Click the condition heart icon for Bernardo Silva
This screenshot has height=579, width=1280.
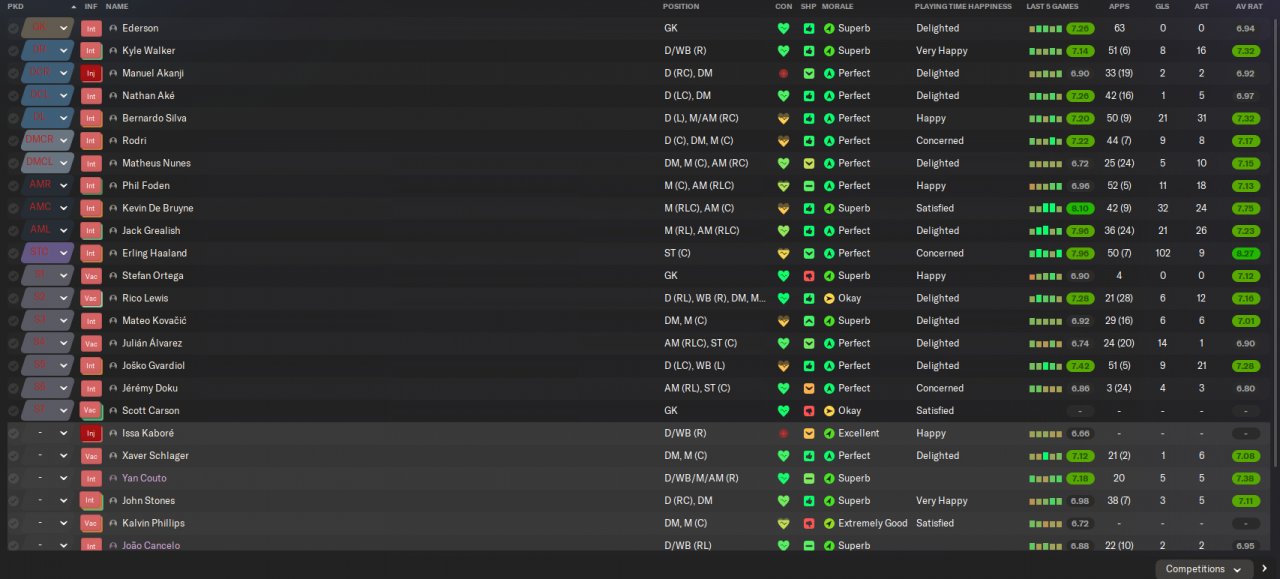(783, 118)
